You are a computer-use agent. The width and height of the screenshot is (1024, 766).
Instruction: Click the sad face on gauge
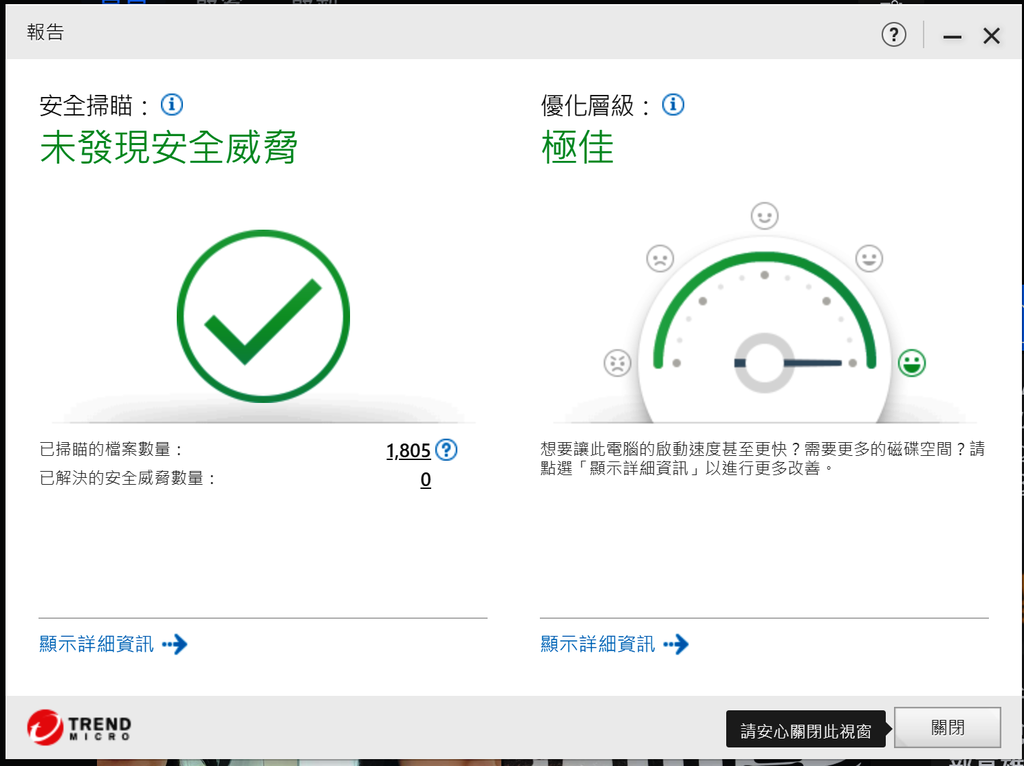tap(660, 258)
